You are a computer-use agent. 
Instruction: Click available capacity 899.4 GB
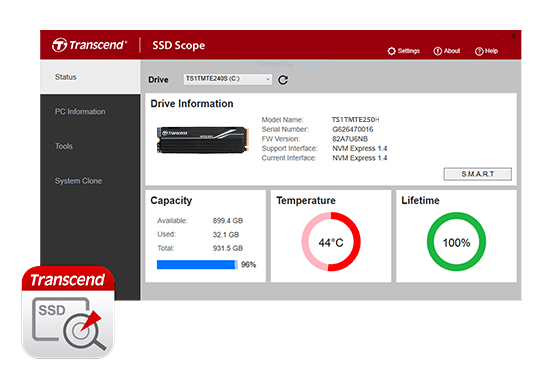click(x=228, y=221)
